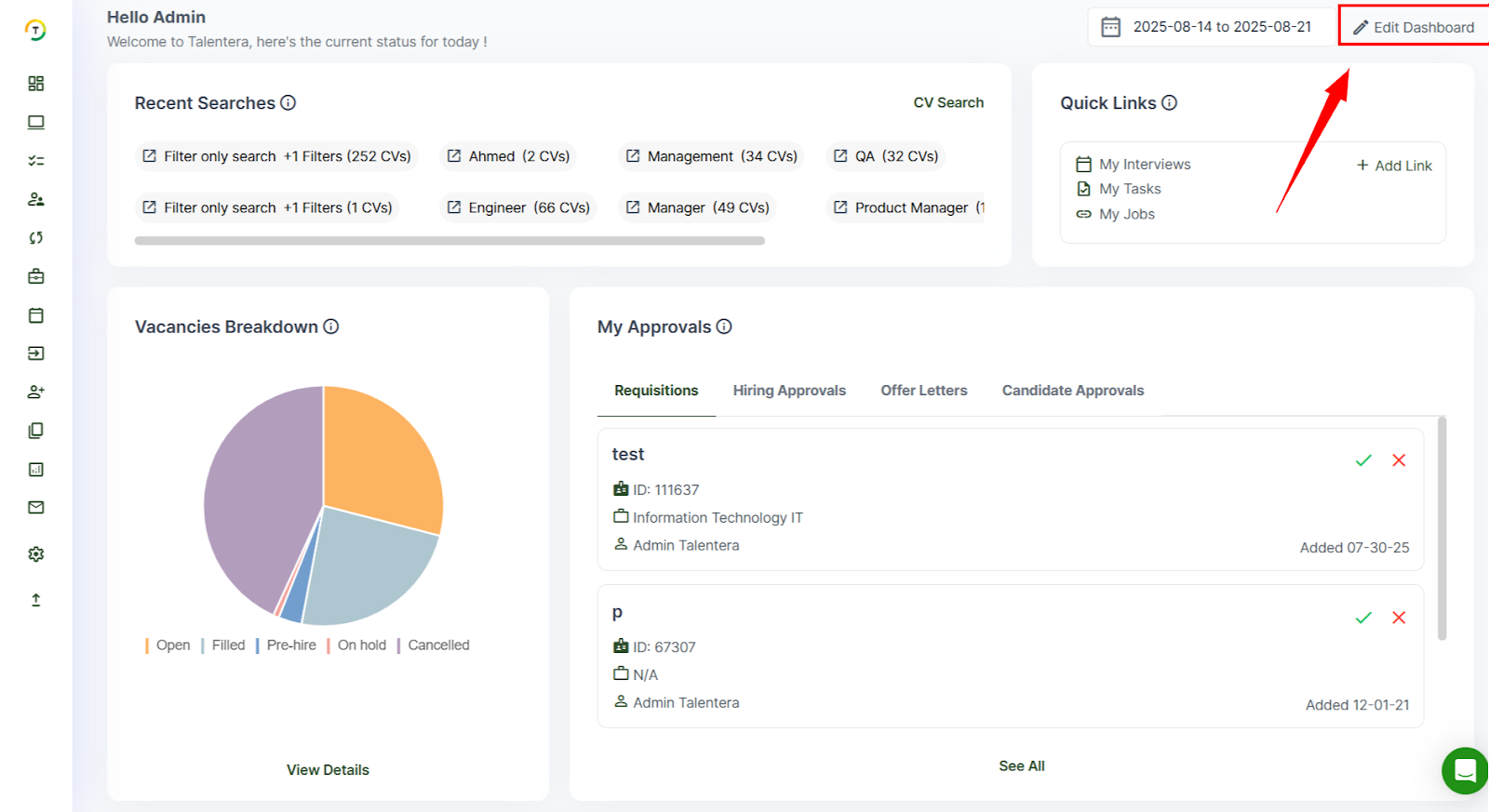
Task: Open the dashboard grid icon in sidebar
Action: click(36, 84)
